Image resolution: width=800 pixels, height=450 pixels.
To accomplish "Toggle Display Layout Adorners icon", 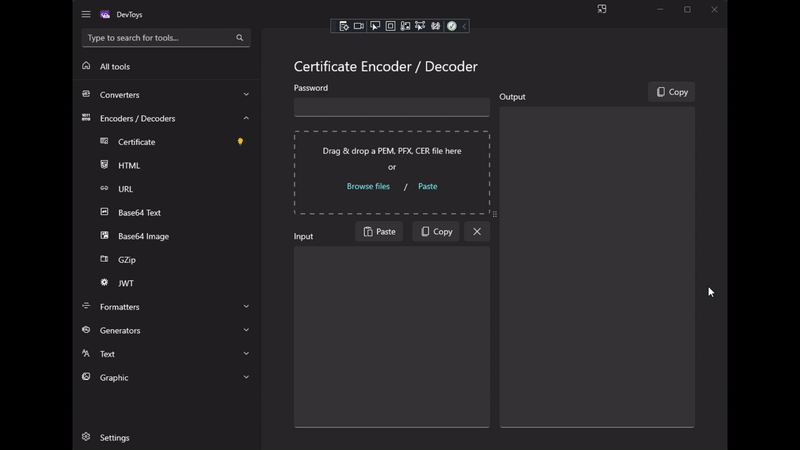I will pyautogui.click(x=390, y=26).
